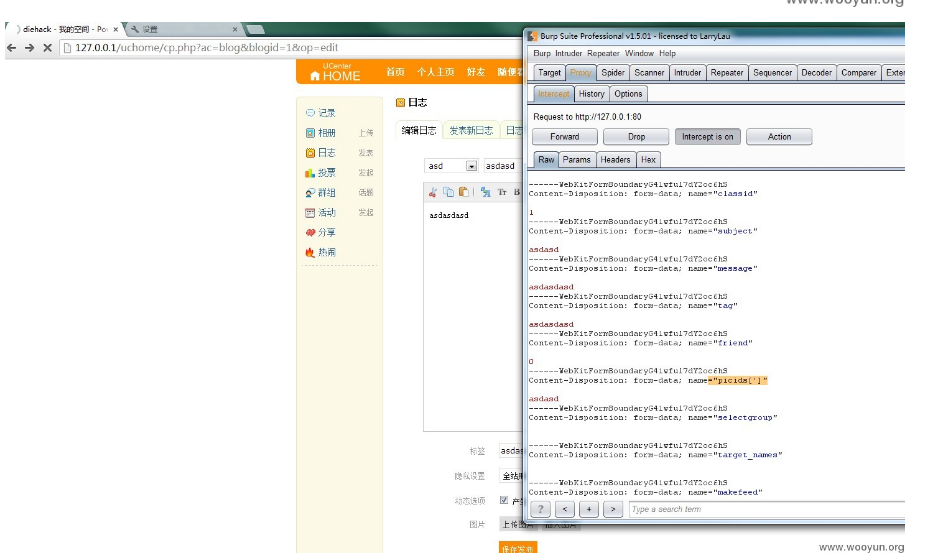The image size is (945, 556).
Task: Click the Drop button
Action: pyautogui.click(x=636, y=137)
